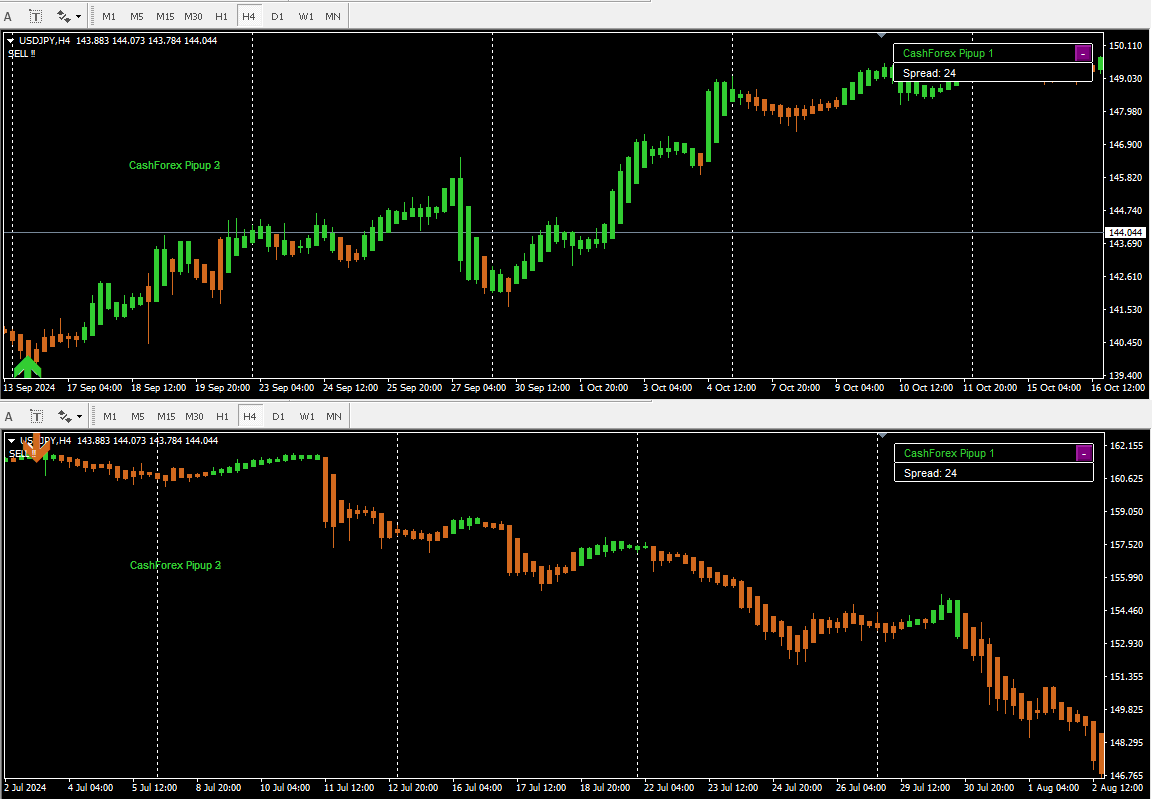
Task: Collapse the CashForex Pipup 1 panel in upper chart
Action: pos(1083,54)
